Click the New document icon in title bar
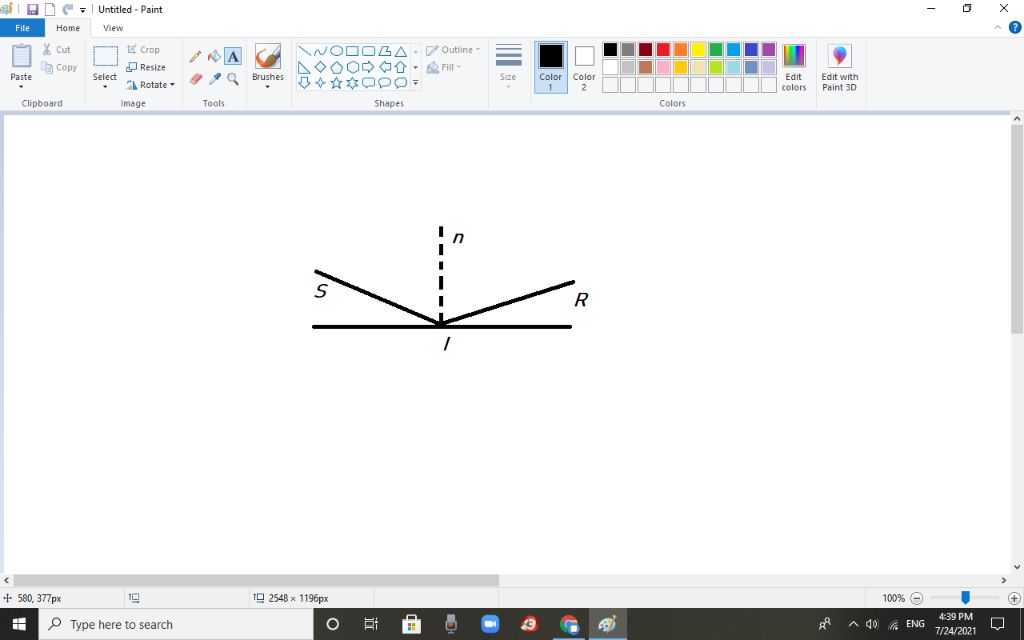 click(x=50, y=10)
